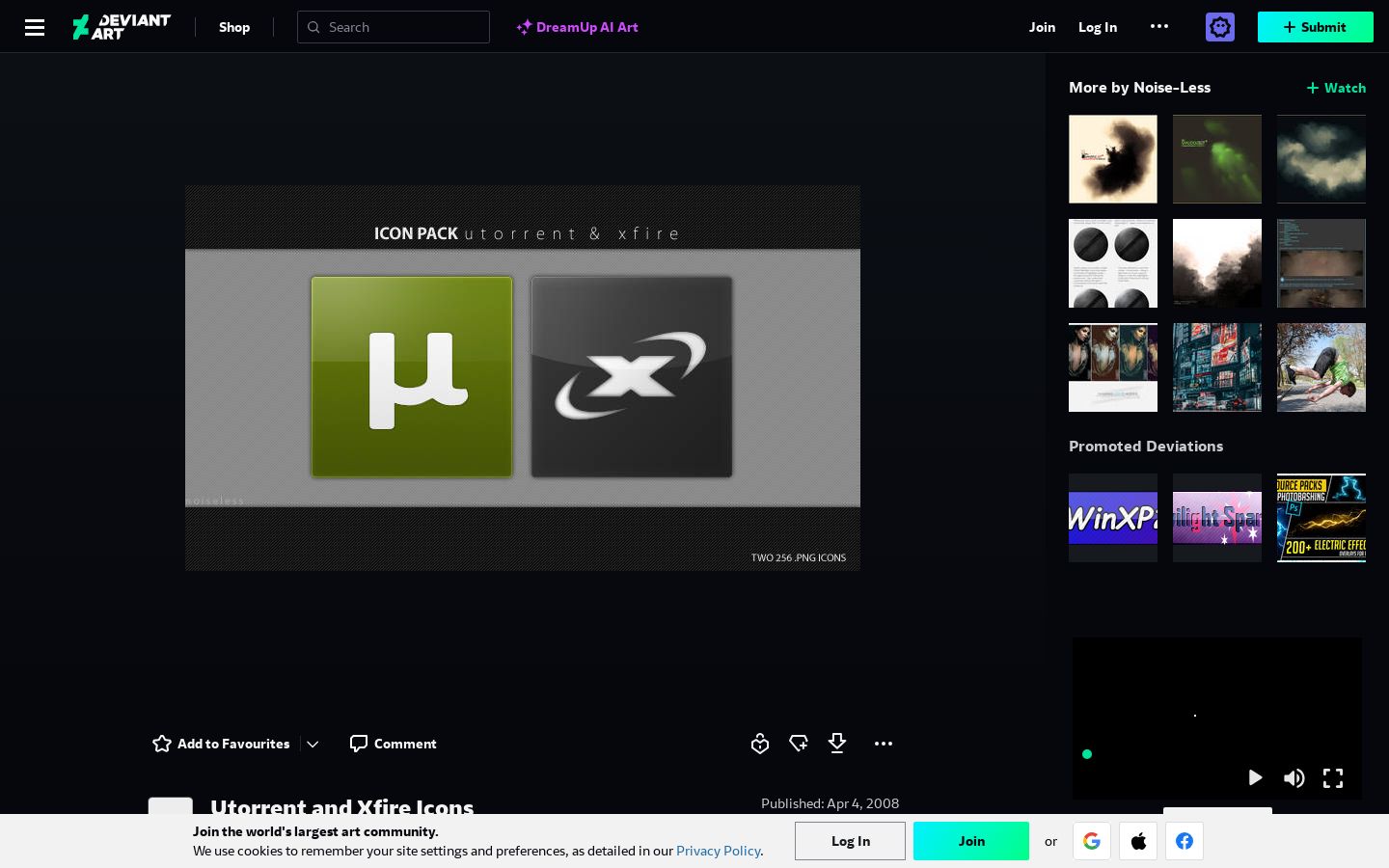Open the dark cloud thumbnail
Image resolution: width=1389 pixels, height=868 pixels.
coord(1321,159)
